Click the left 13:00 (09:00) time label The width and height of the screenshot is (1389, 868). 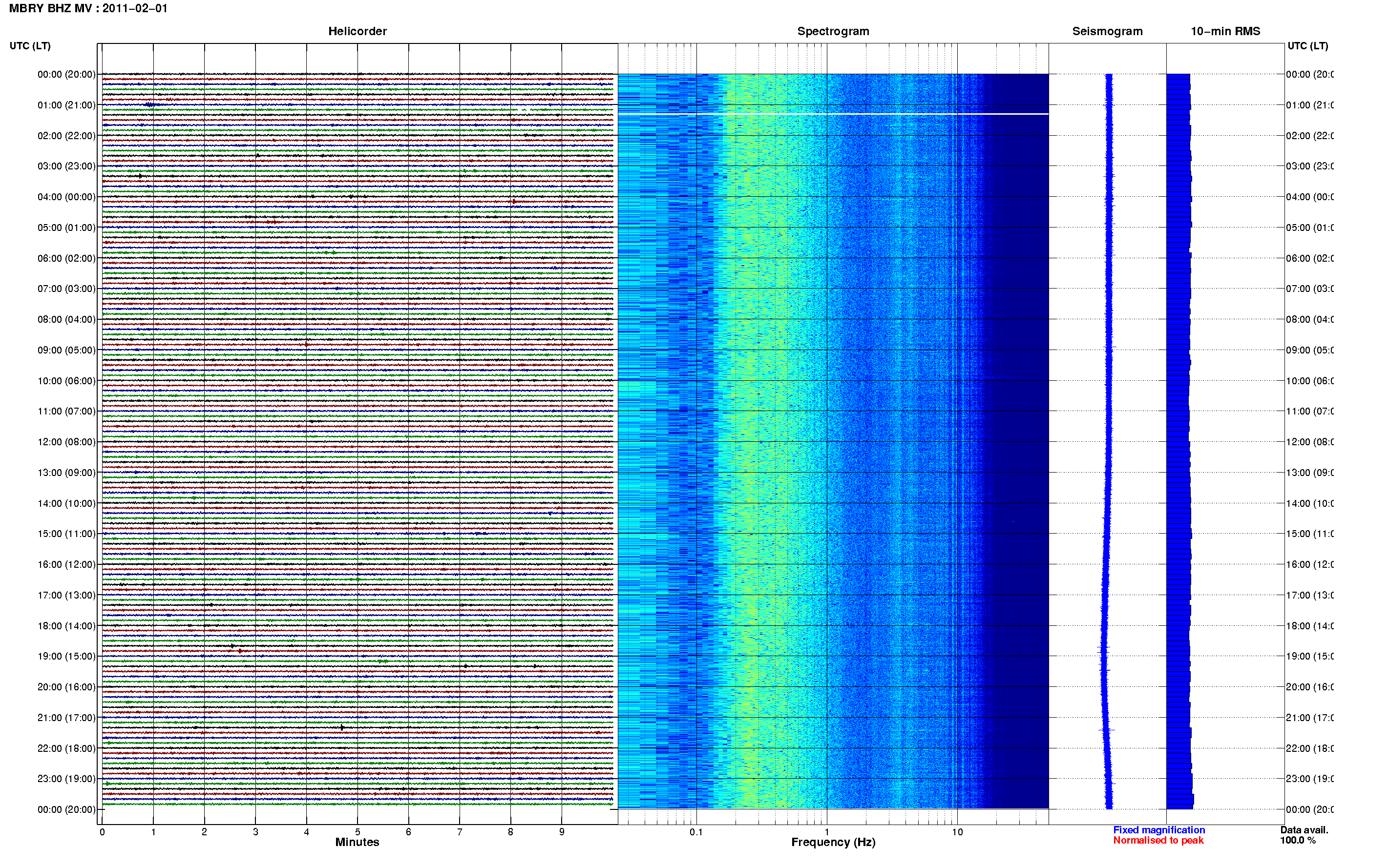coord(66,473)
